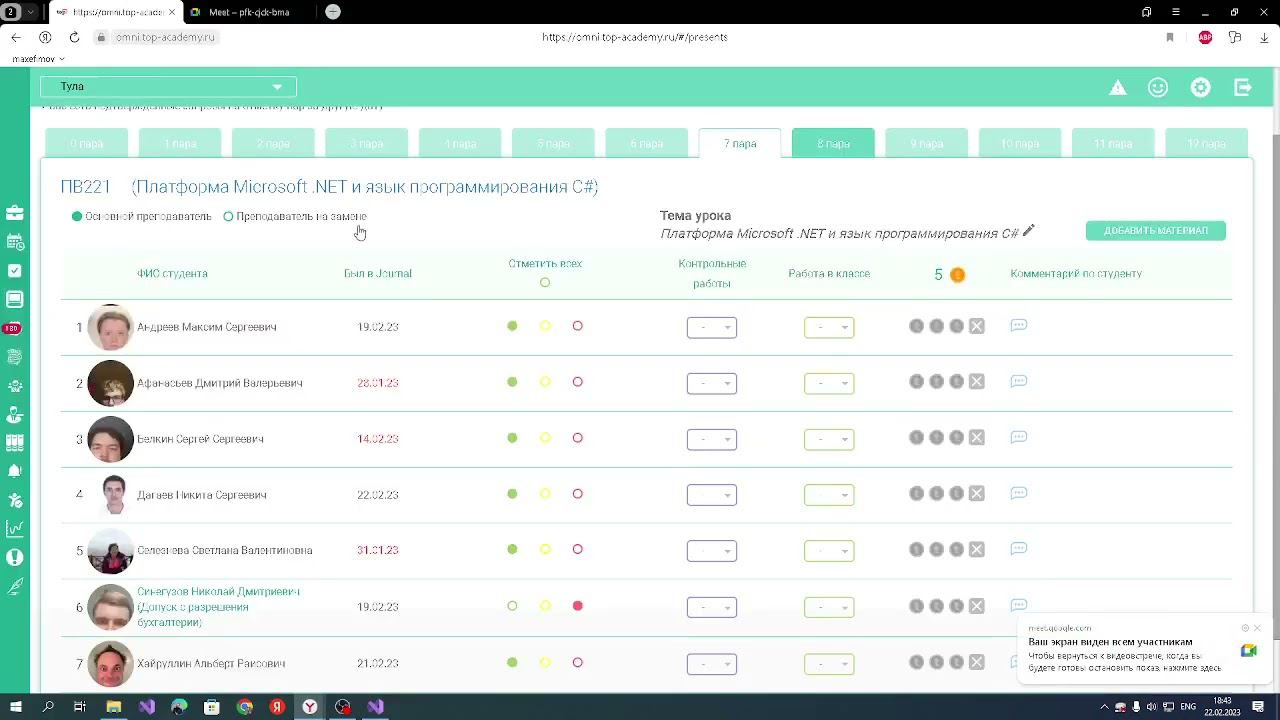Mark Андреев Максим present with green circle
Viewport: 1280px width, 720px height.
pos(512,326)
